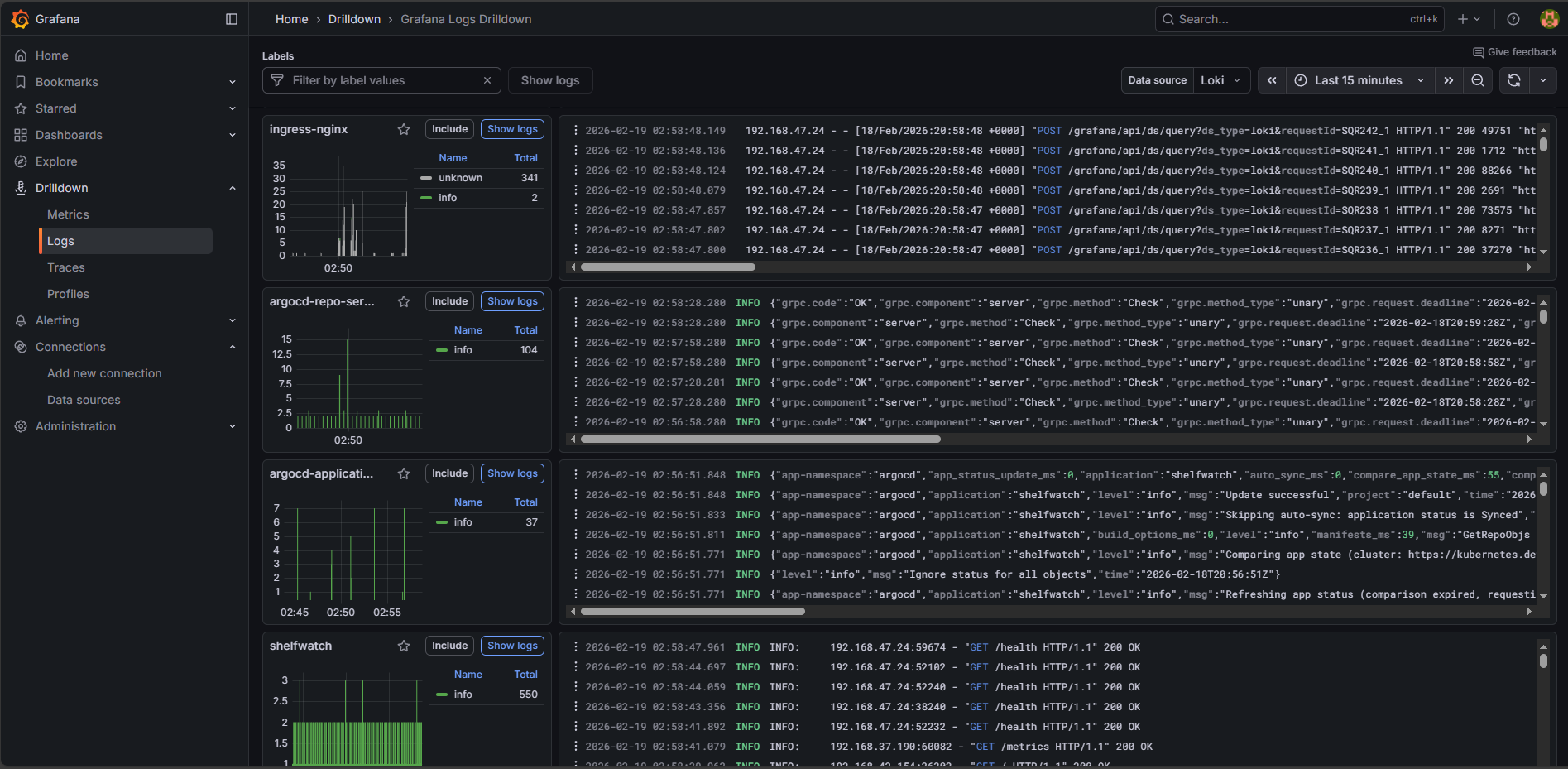Open log line menu for 02:58:47.961
This screenshot has height=769, width=1568.
click(x=576, y=646)
